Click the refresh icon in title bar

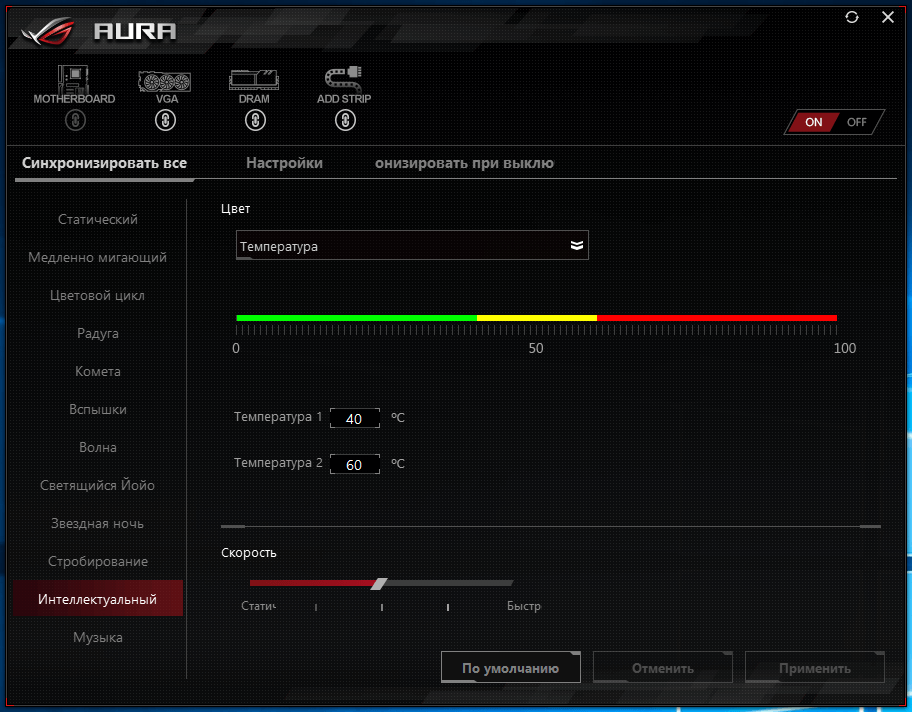pos(852,17)
